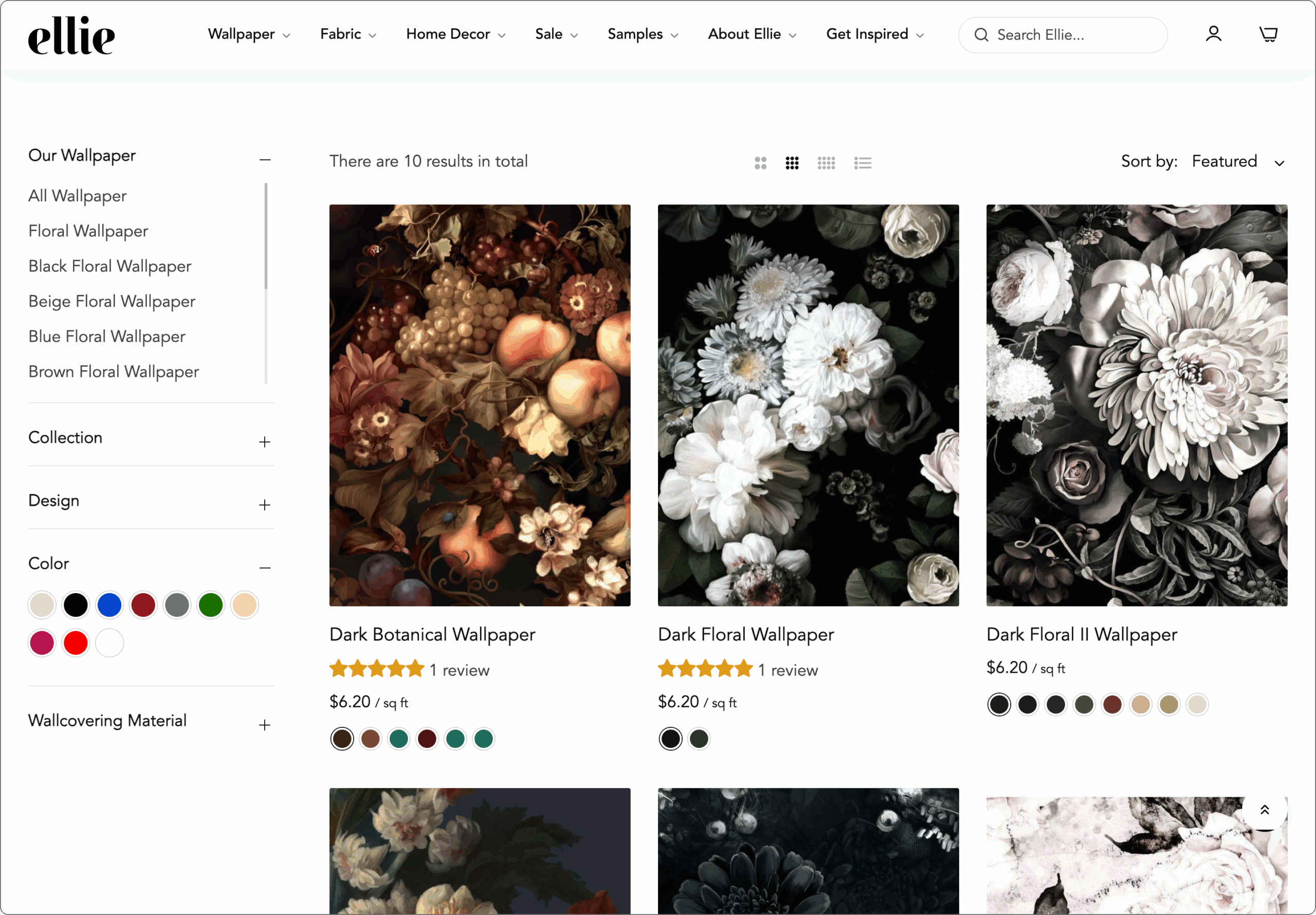Click the scroll-to-top arrow button

click(1265, 810)
